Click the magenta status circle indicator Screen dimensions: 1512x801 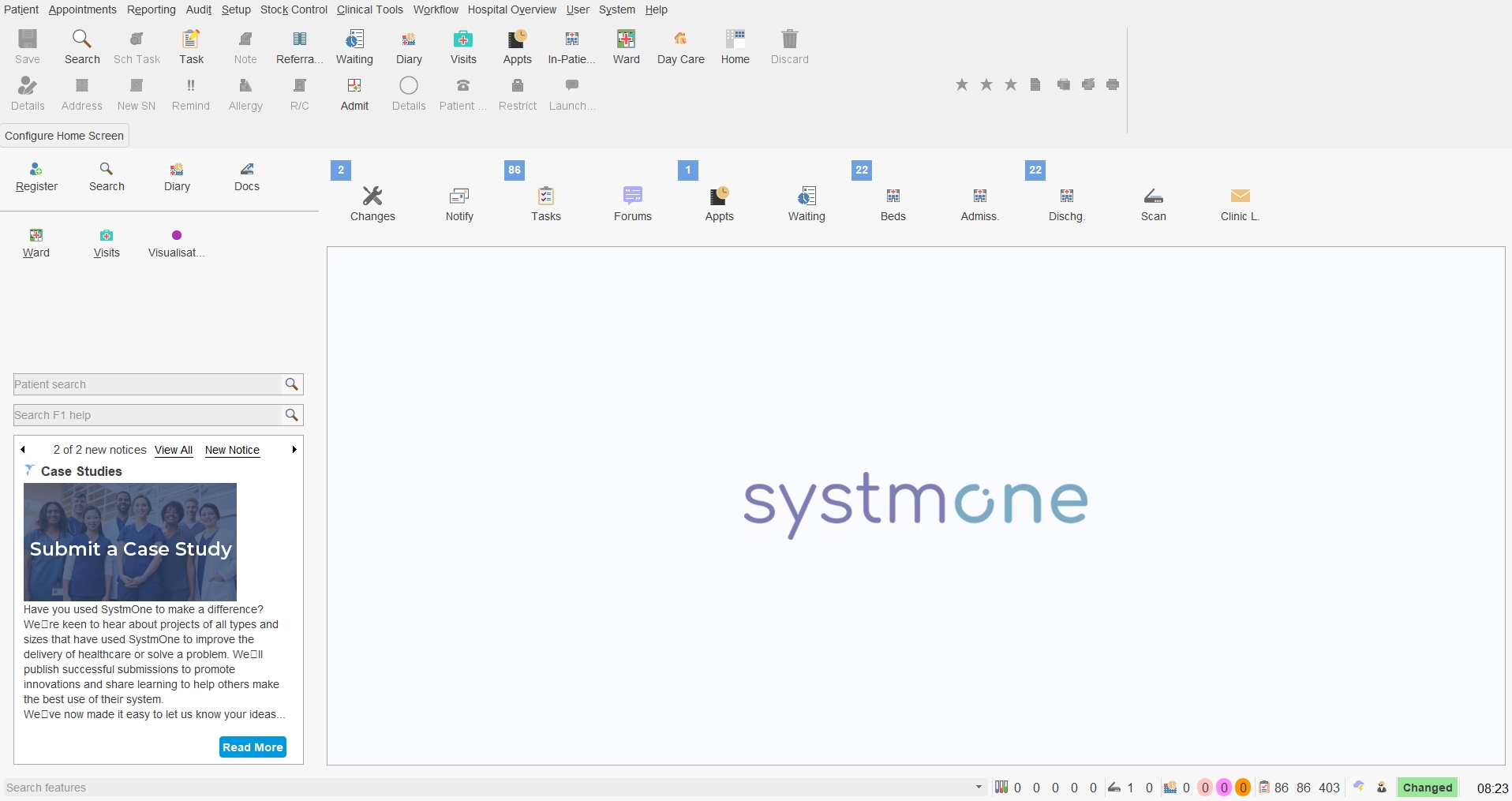pyautogui.click(x=1224, y=788)
